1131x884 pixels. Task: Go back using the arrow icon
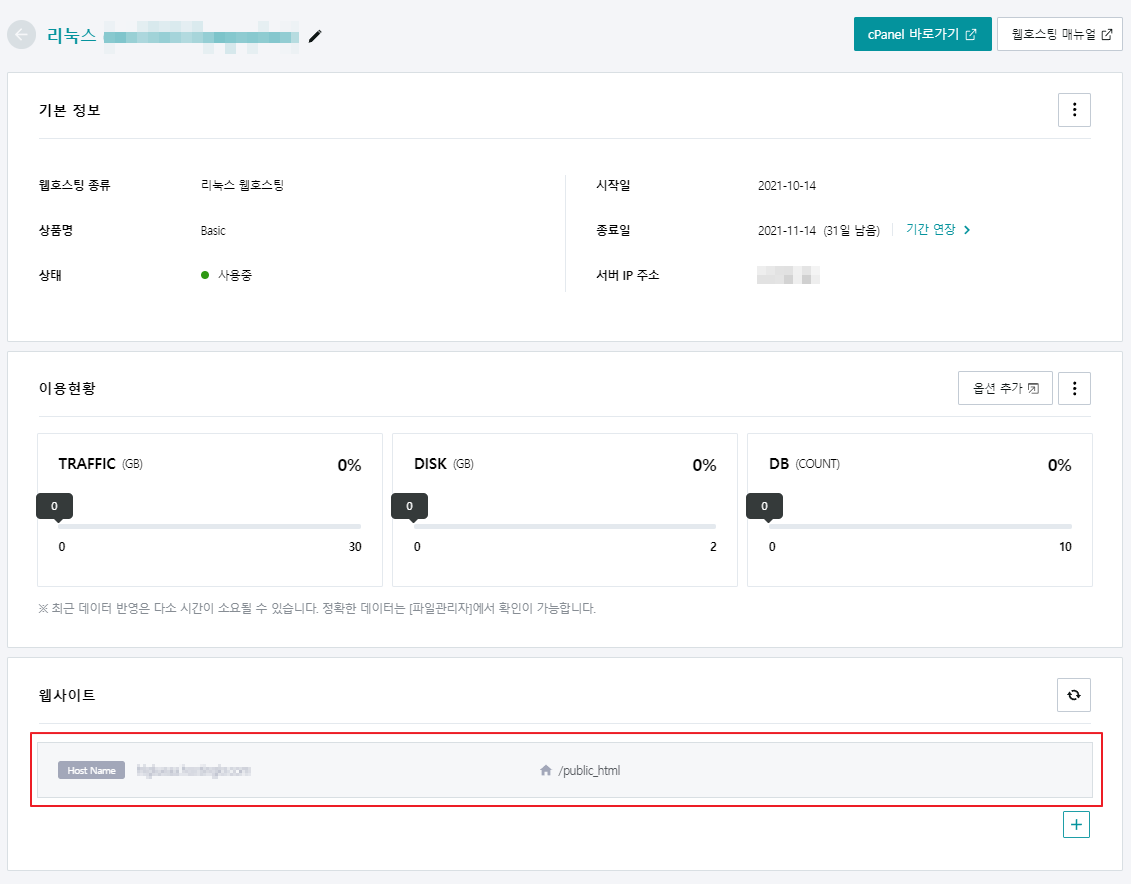[x=22, y=35]
